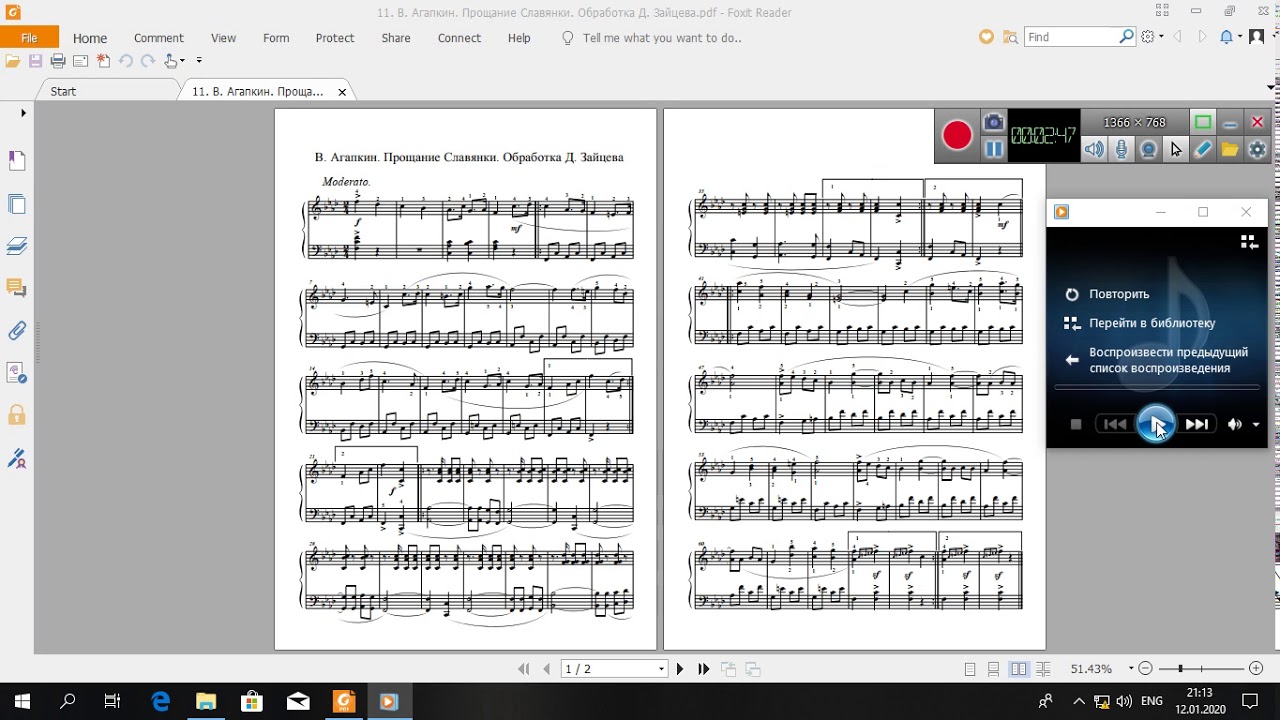Open the Layers panel in sidebar
Viewport: 1280px width, 720px height.
[16, 246]
